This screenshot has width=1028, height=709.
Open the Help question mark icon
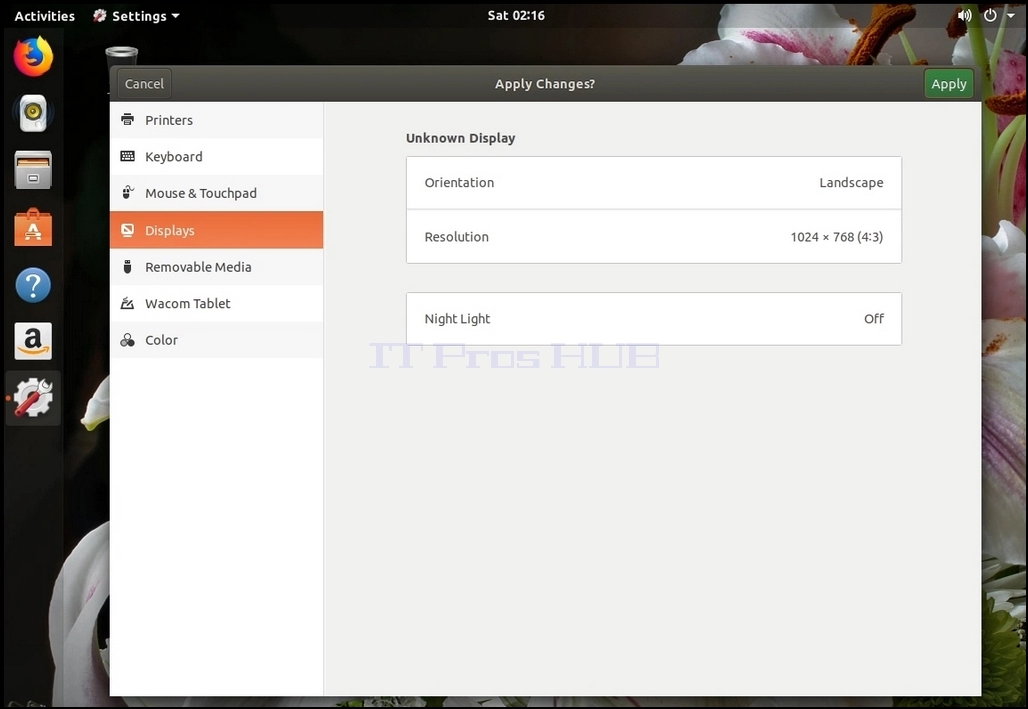(33, 285)
